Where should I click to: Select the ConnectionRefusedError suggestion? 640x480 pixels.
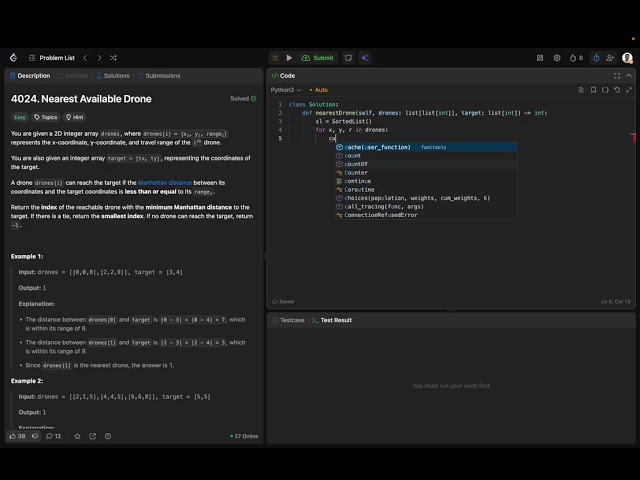click(426, 215)
